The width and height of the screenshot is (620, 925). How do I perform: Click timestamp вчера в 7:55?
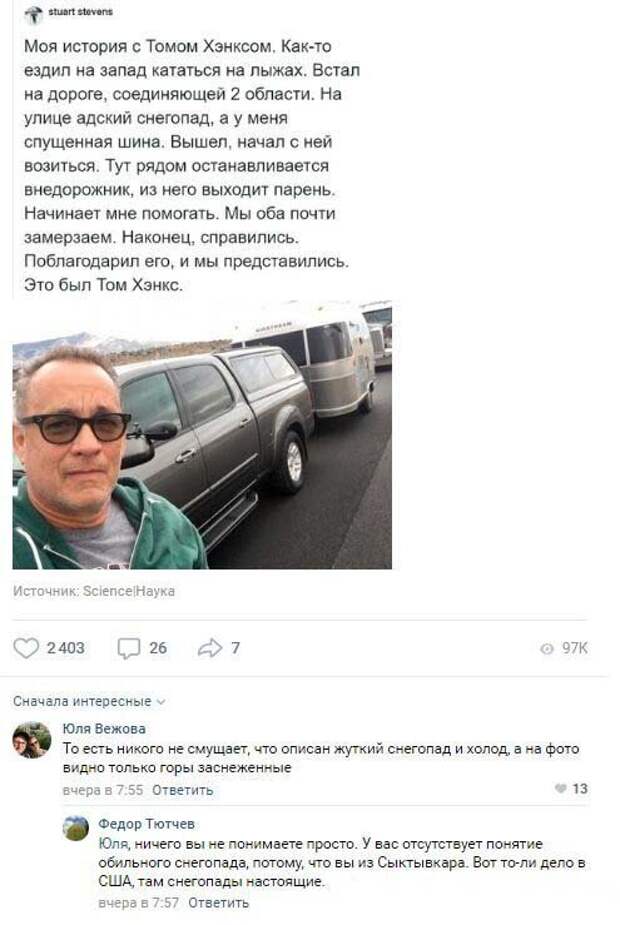[103, 790]
